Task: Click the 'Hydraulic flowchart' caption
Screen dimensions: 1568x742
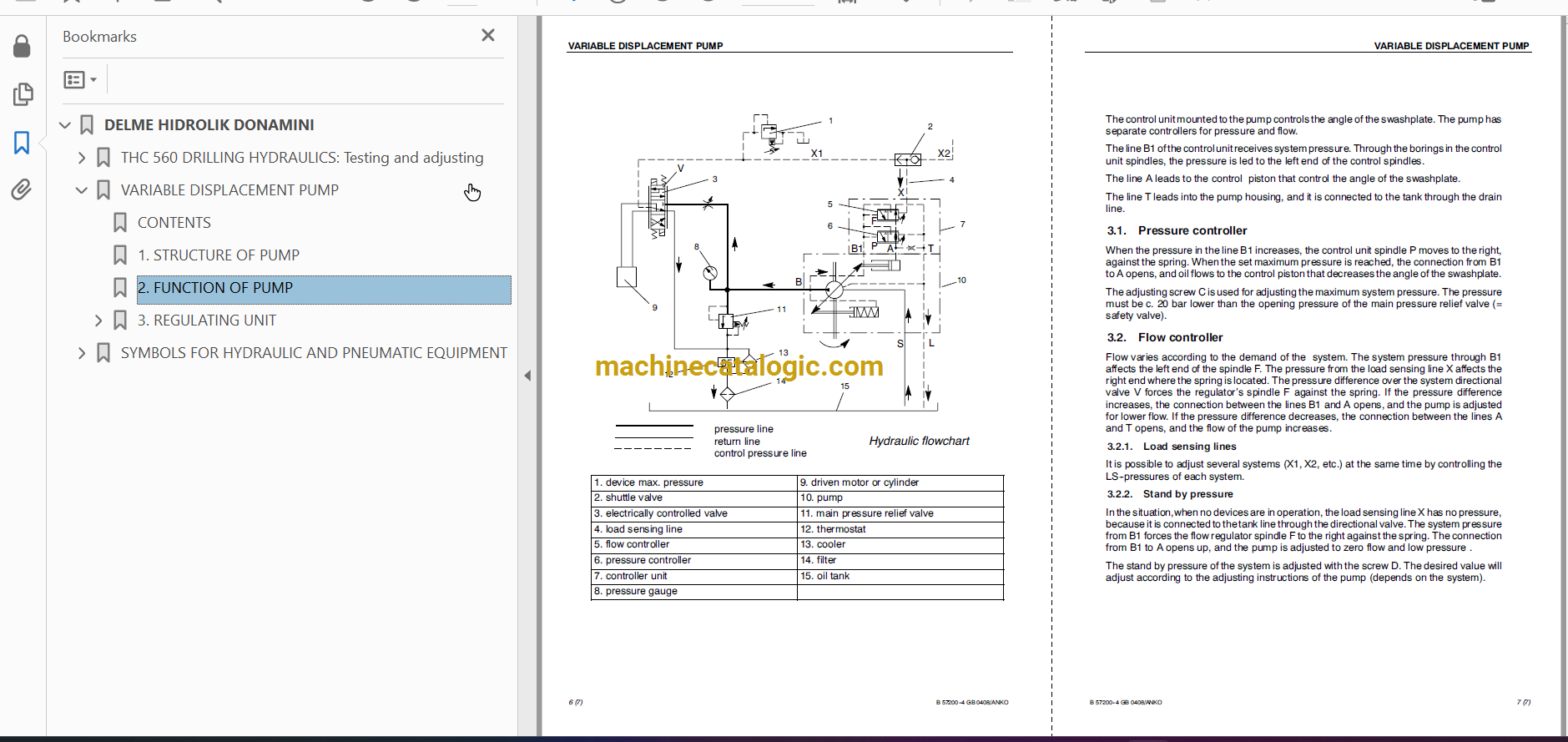Action: [919, 441]
